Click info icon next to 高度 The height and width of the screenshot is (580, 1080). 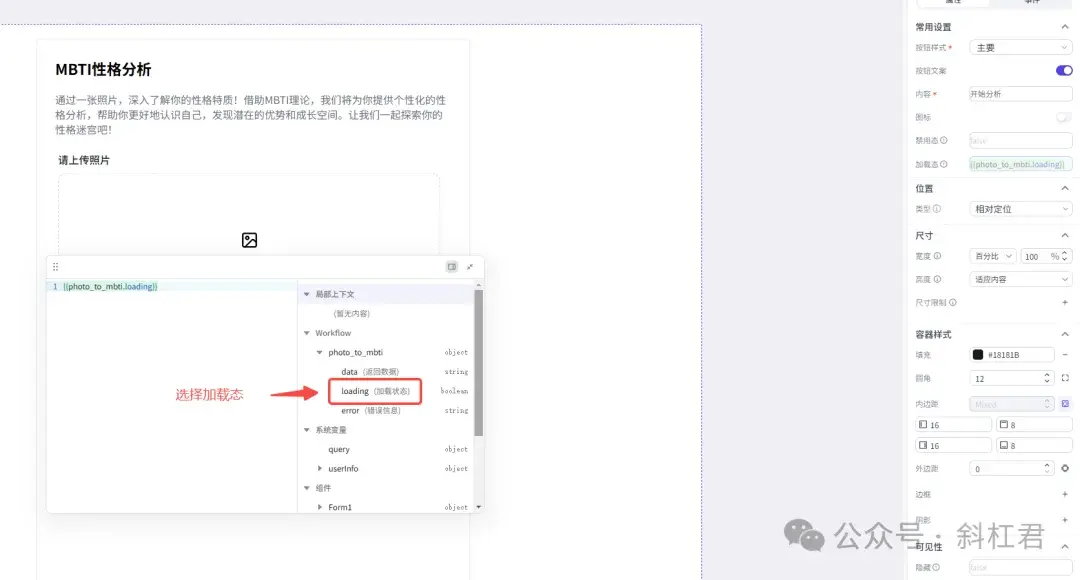click(937, 279)
